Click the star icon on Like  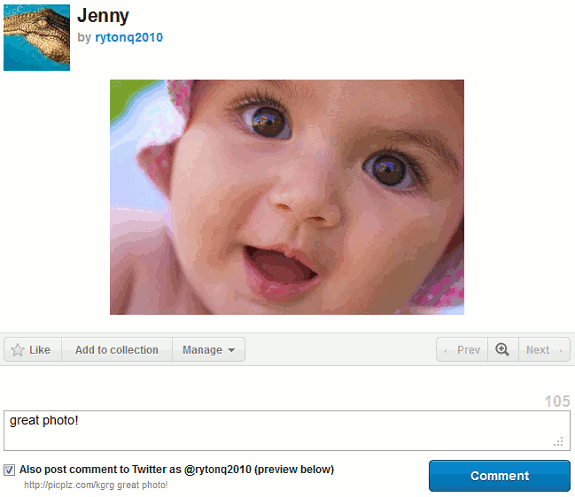(17, 350)
